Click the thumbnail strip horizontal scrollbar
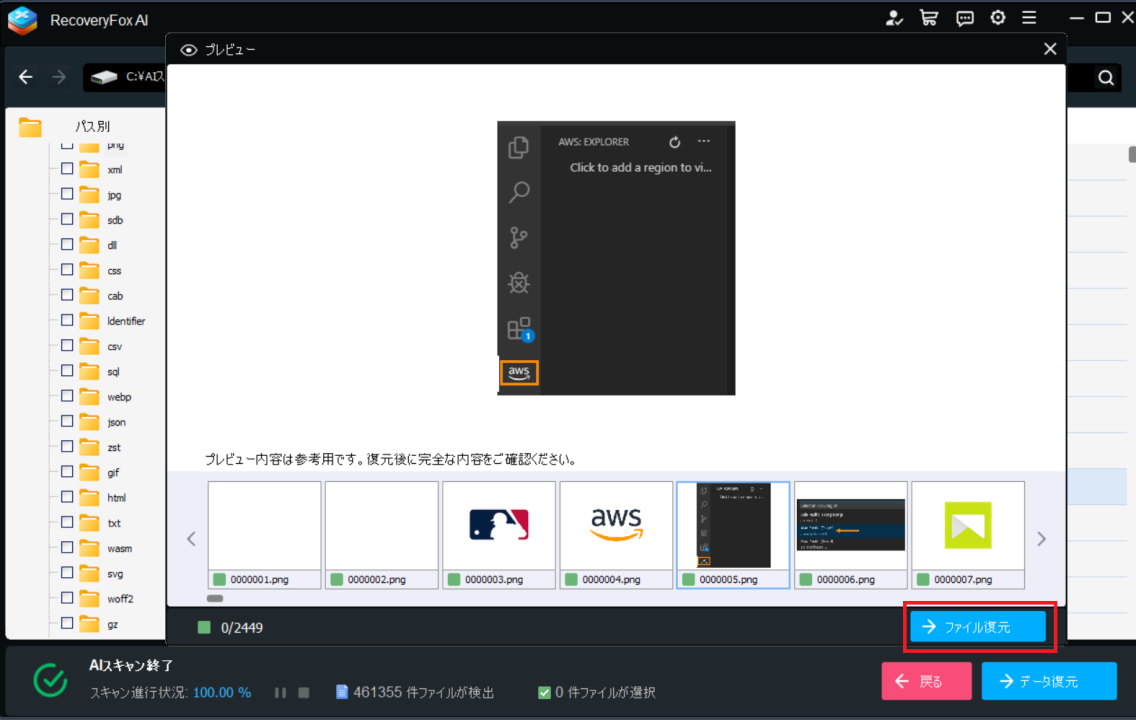This screenshot has height=720, width=1136. click(x=215, y=598)
